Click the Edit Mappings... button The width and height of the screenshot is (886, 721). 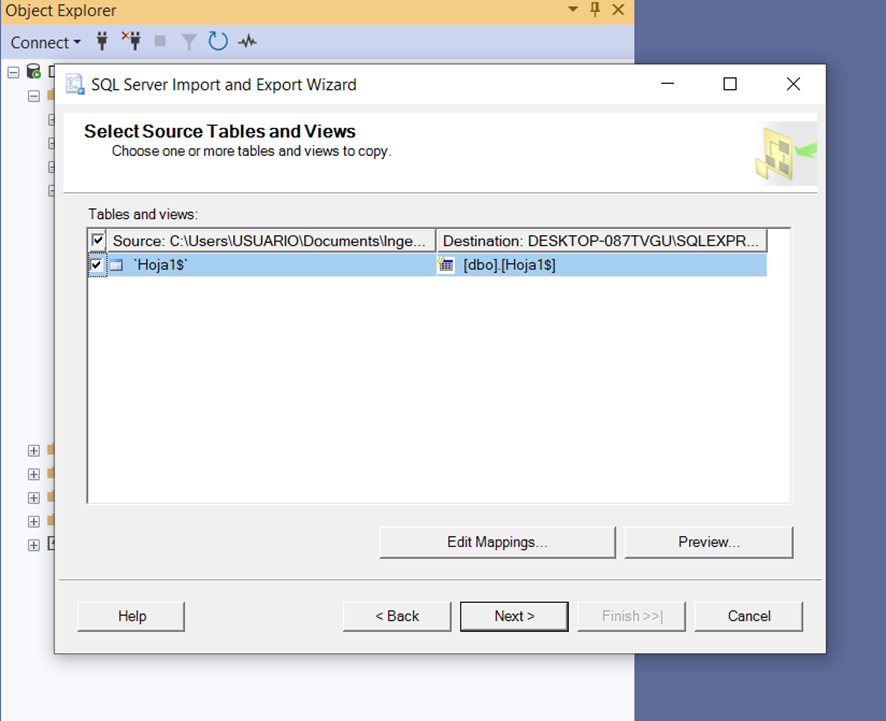(497, 542)
